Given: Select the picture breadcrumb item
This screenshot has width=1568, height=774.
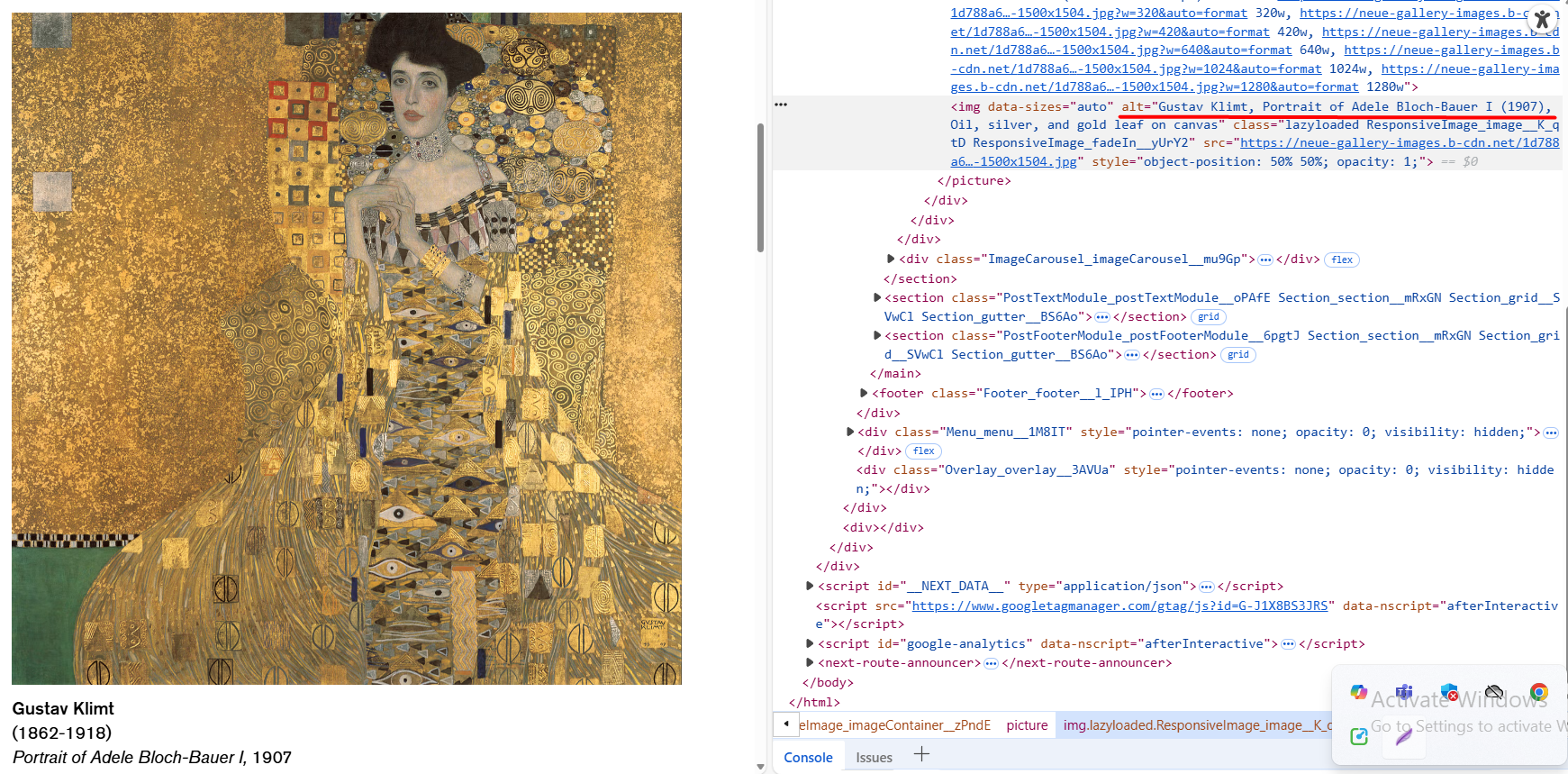Looking at the screenshot, I should click(1027, 725).
